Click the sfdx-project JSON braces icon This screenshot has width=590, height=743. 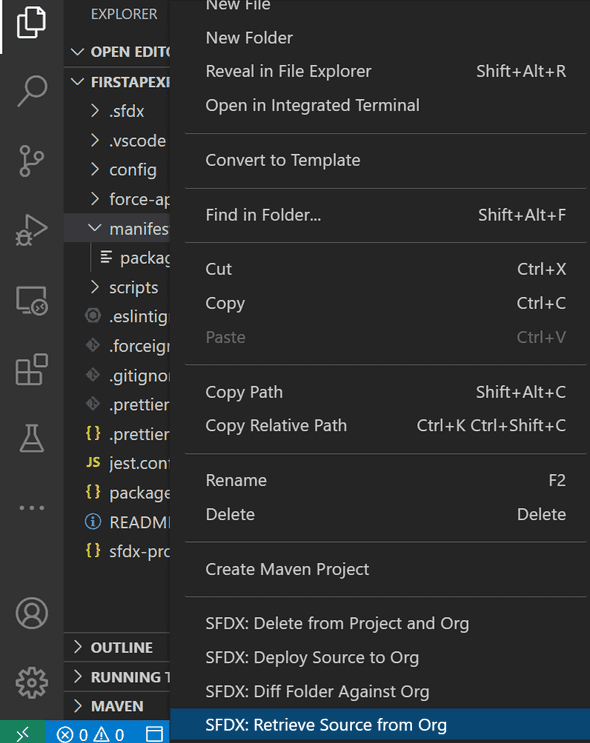click(93, 551)
